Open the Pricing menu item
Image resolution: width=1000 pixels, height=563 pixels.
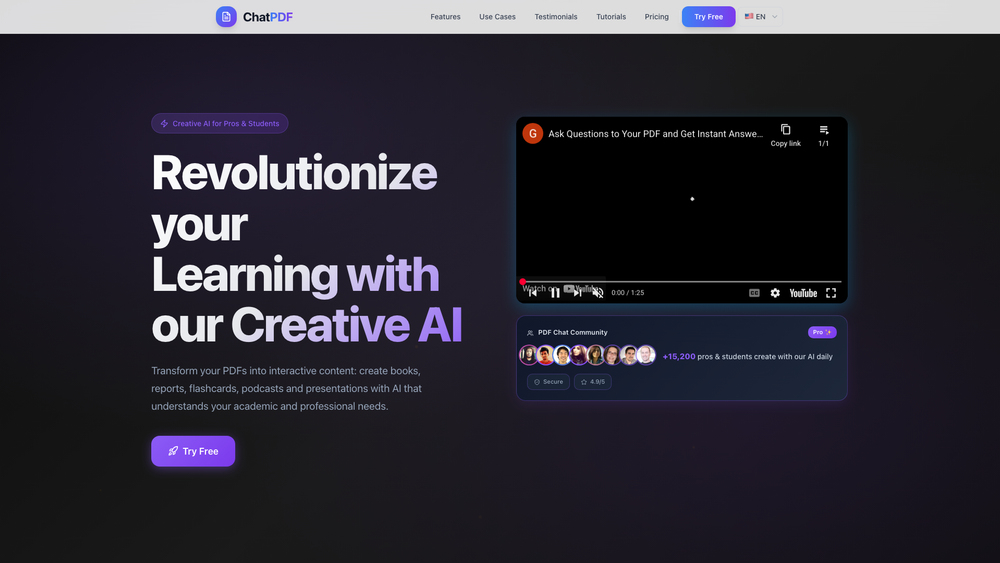click(656, 17)
